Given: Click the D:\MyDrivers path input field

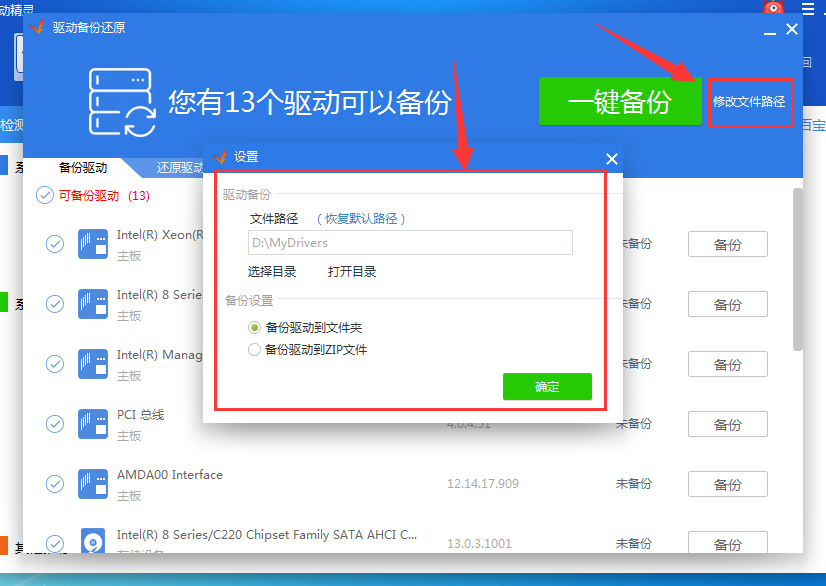Looking at the screenshot, I should [x=409, y=243].
